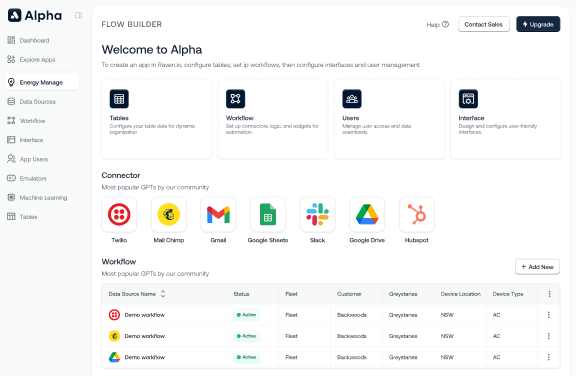Open options for Google Drive workflow row
The height and width of the screenshot is (376, 576).
point(548,357)
